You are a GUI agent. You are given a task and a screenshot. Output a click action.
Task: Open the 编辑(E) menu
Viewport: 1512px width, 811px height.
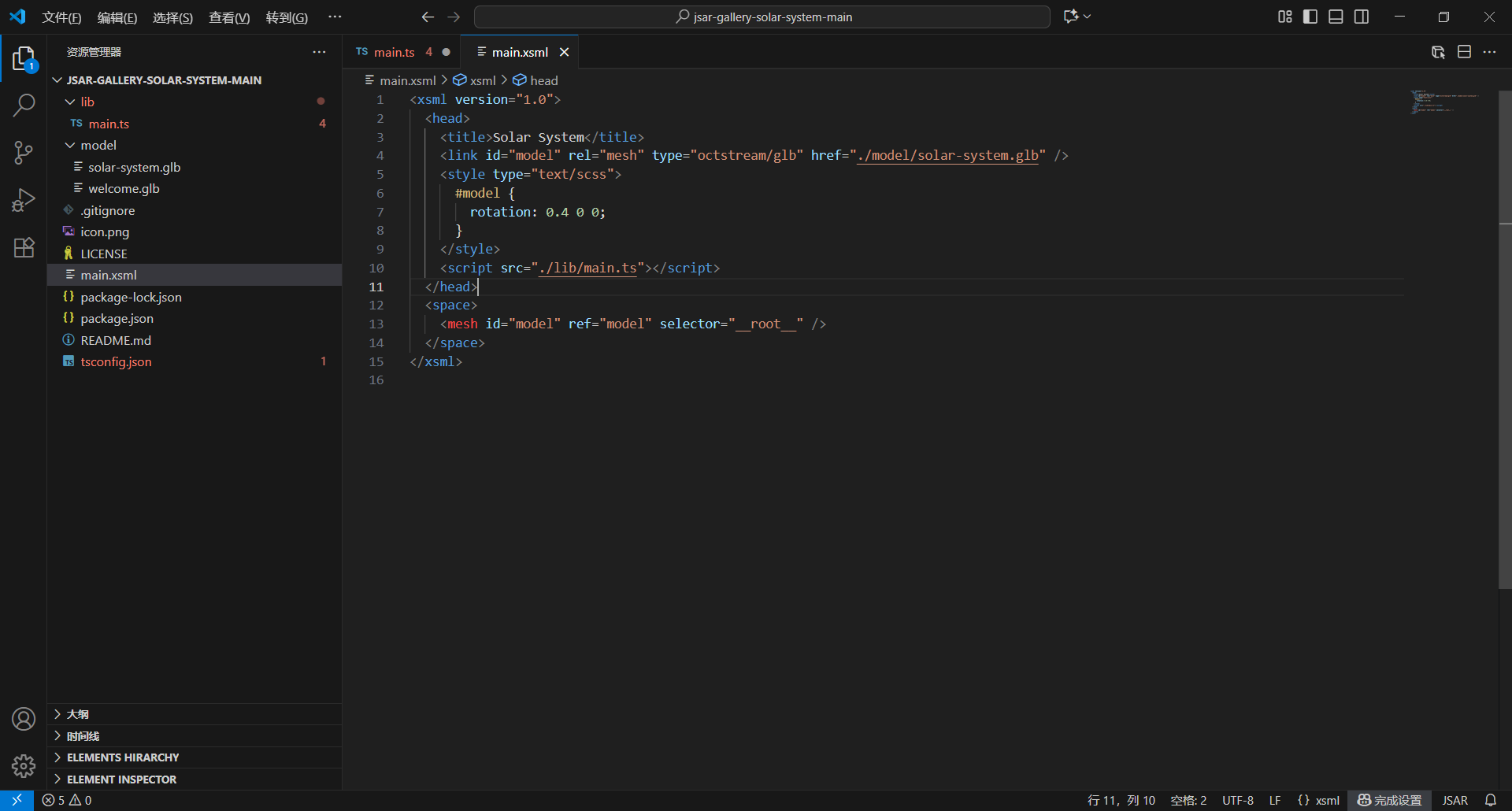click(x=117, y=17)
